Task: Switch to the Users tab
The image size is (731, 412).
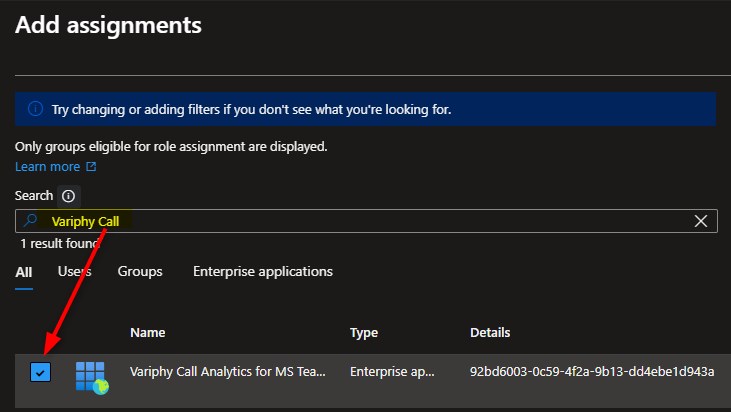Action: [x=75, y=271]
